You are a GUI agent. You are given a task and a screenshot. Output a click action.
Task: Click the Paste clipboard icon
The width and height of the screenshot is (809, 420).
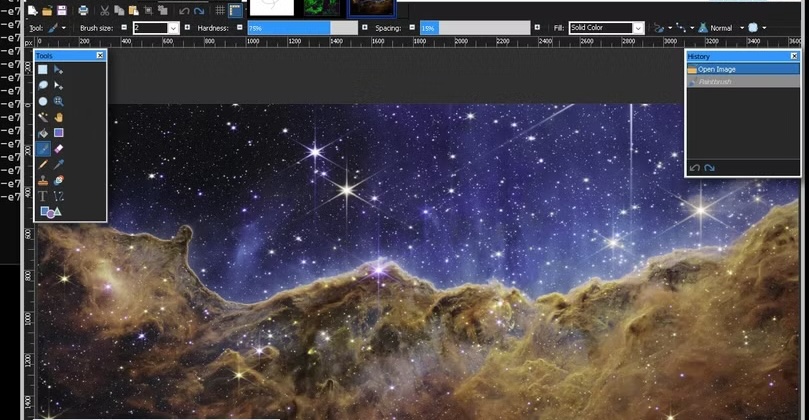tap(134, 10)
